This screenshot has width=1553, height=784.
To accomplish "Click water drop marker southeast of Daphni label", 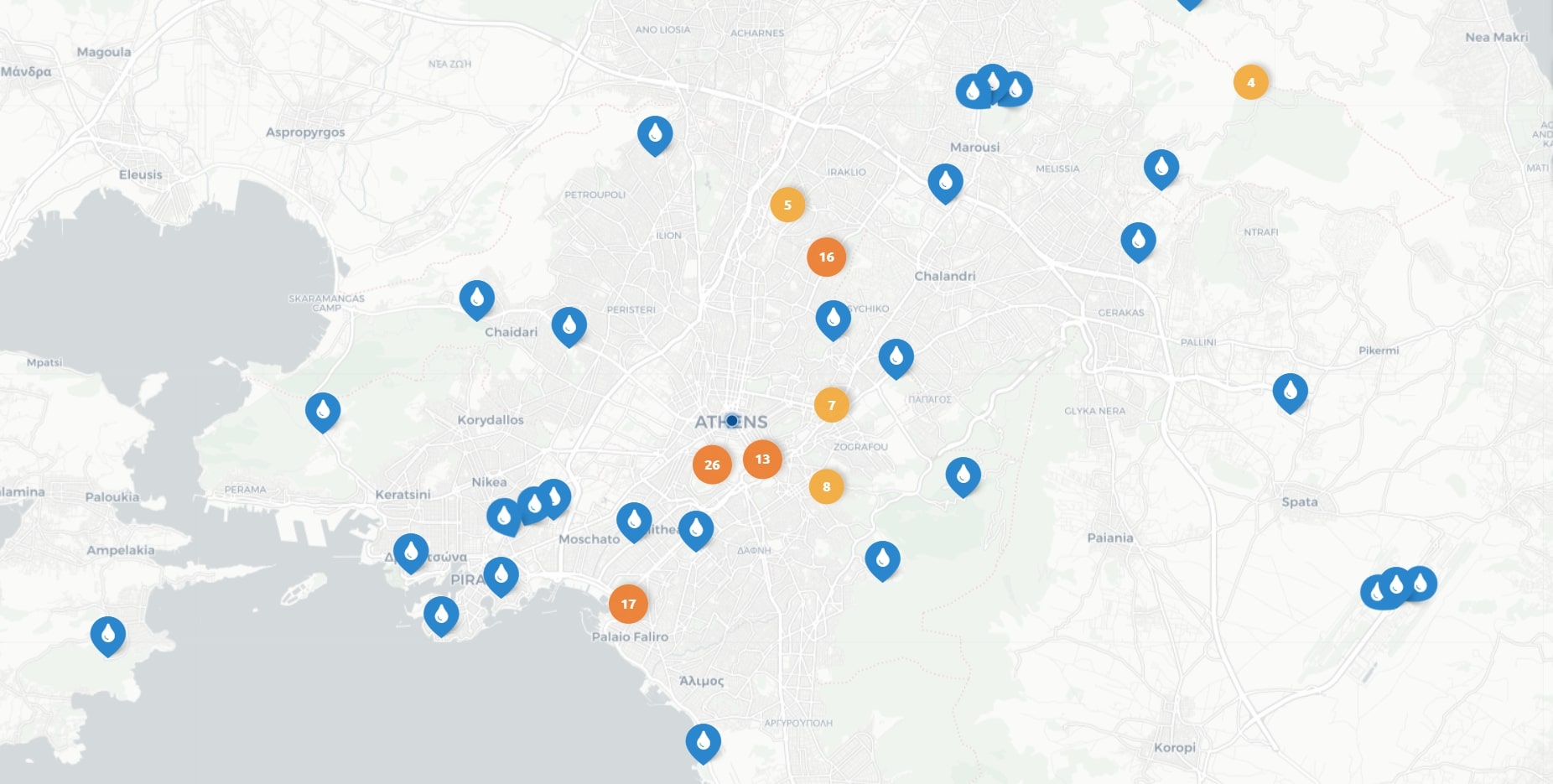I will tap(882, 559).
